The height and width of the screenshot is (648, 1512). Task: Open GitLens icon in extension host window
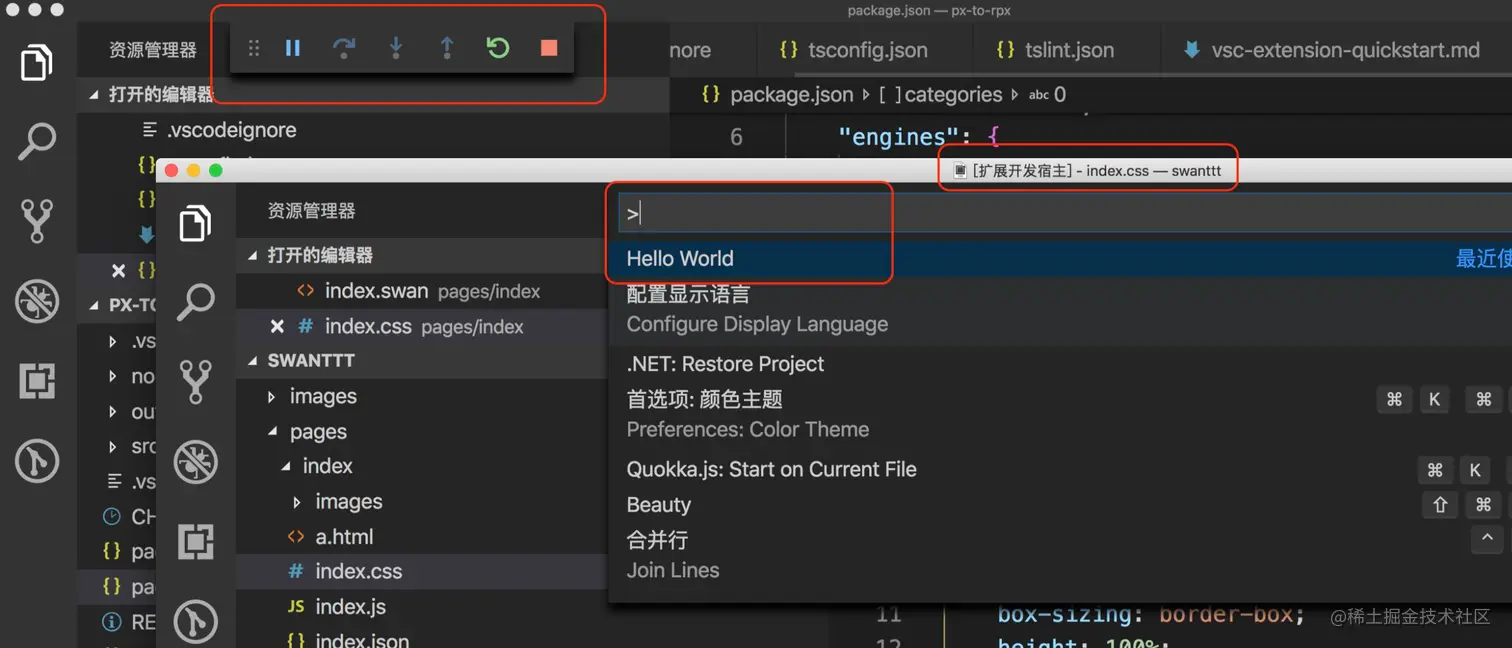tap(195, 621)
